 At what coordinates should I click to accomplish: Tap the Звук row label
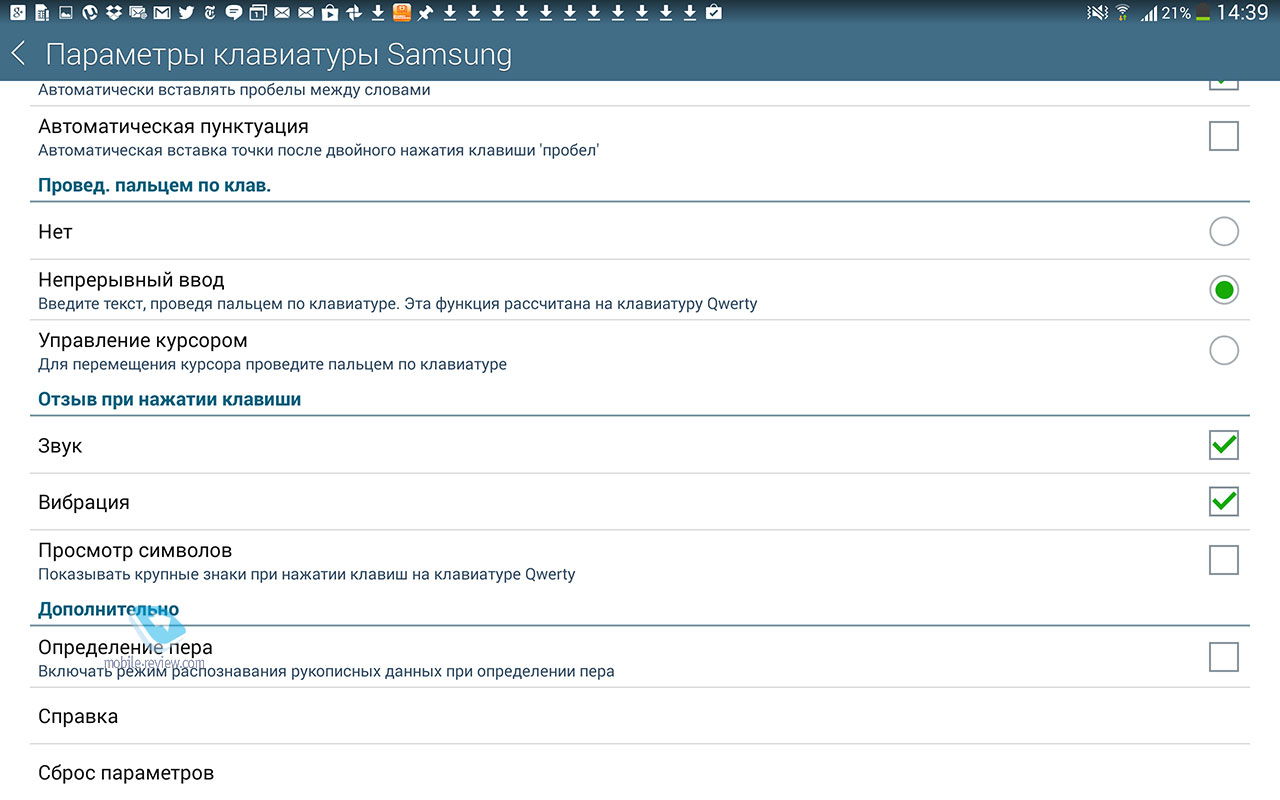[60, 446]
